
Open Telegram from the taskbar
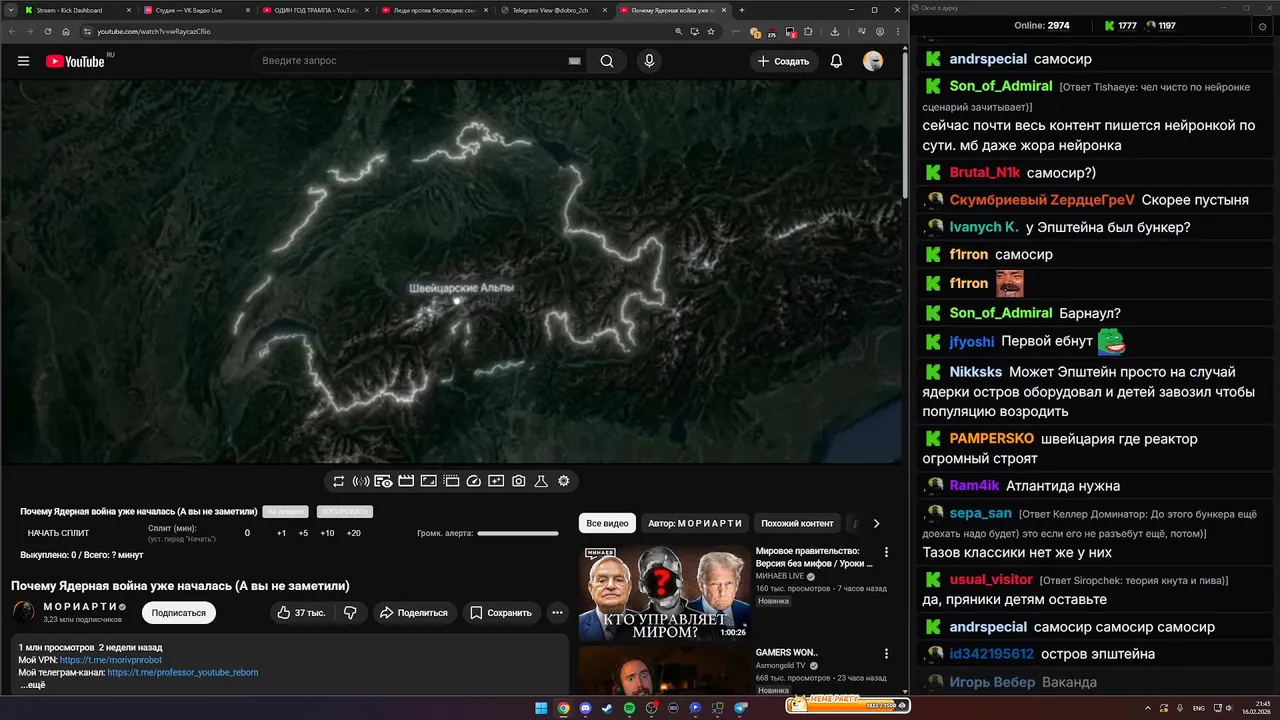pos(741,708)
